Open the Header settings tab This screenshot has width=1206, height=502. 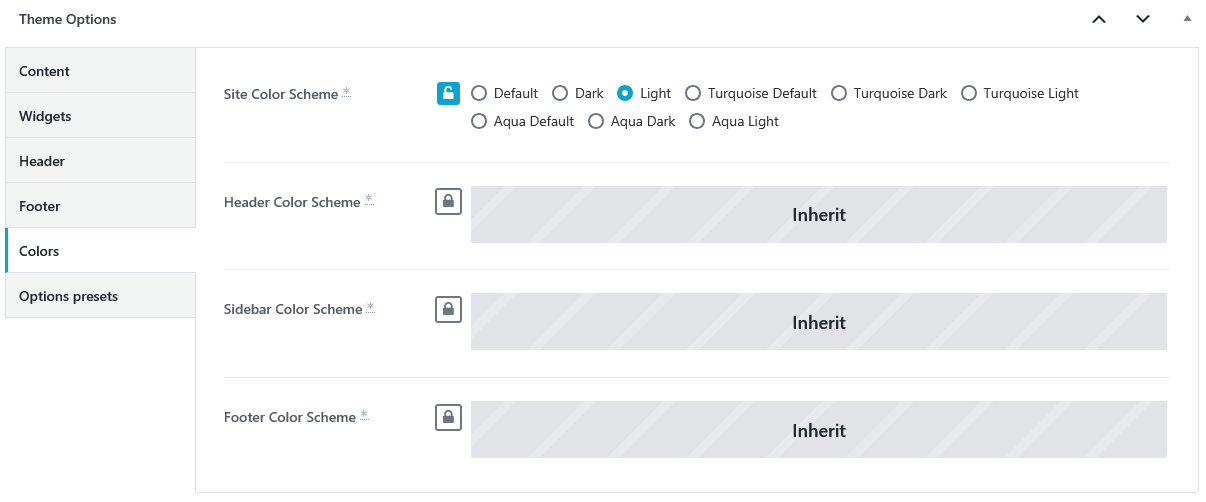pyautogui.click(x=100, y=161)
